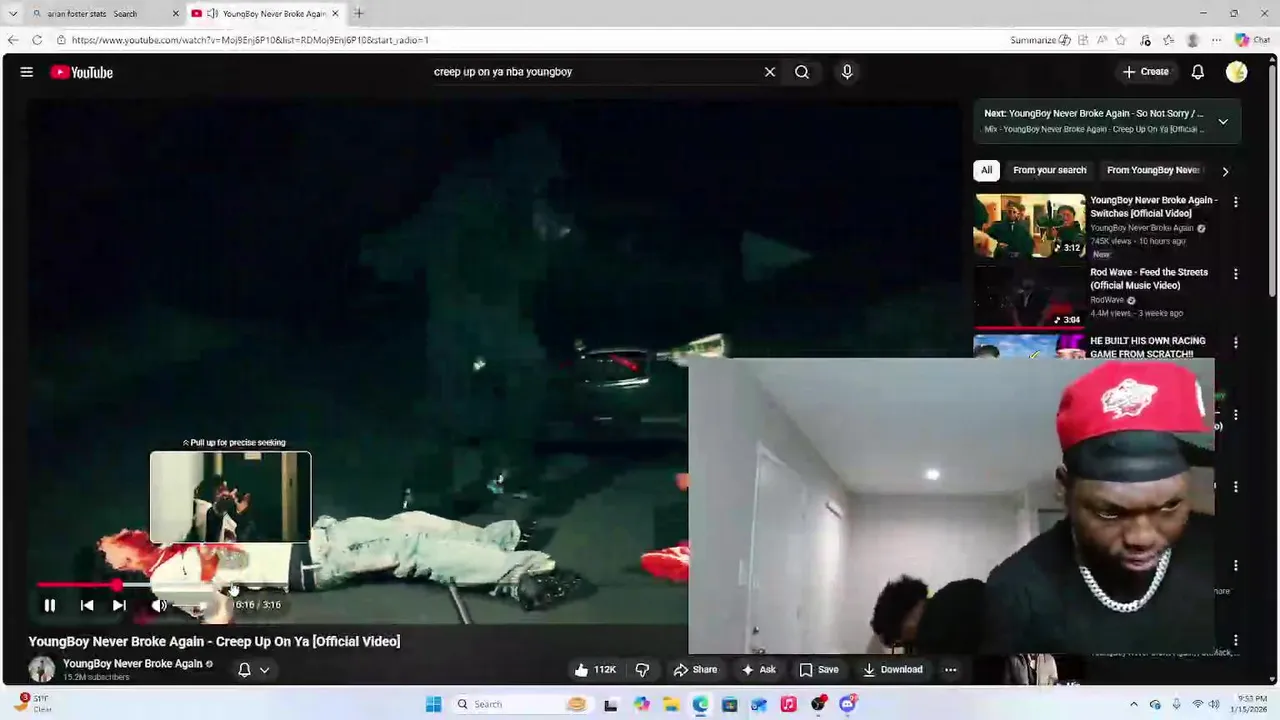
Task: Submit search with the magnifier icon
Action: point(802,72)
